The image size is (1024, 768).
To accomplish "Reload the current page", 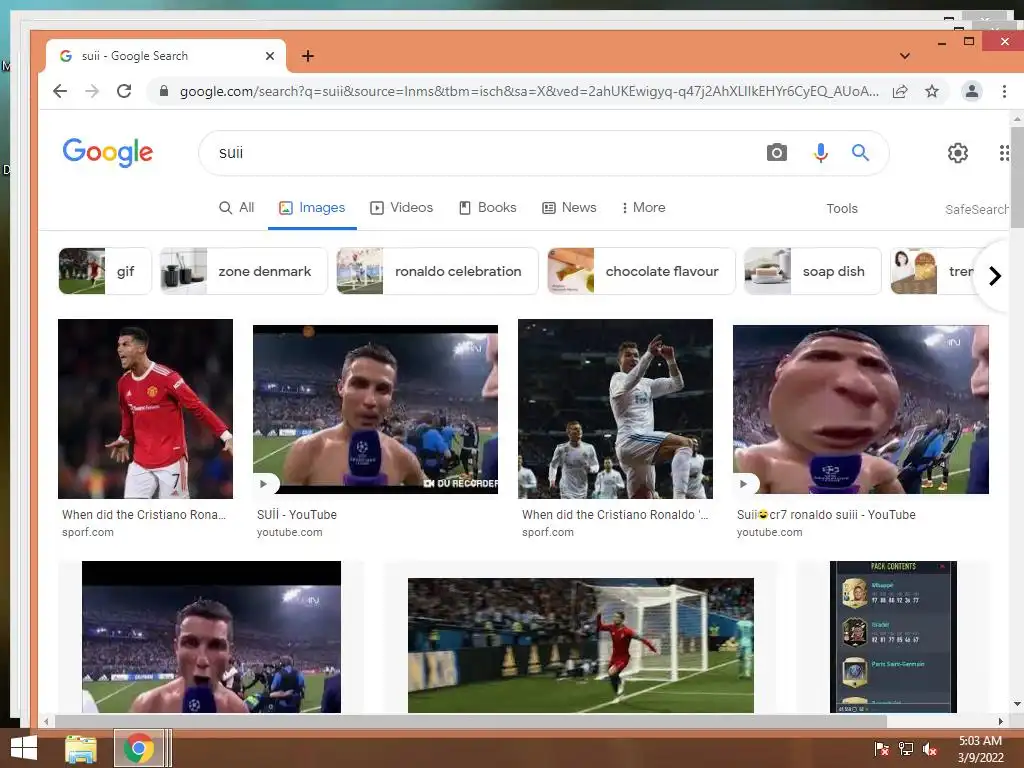I will click(x=124, y=91).
